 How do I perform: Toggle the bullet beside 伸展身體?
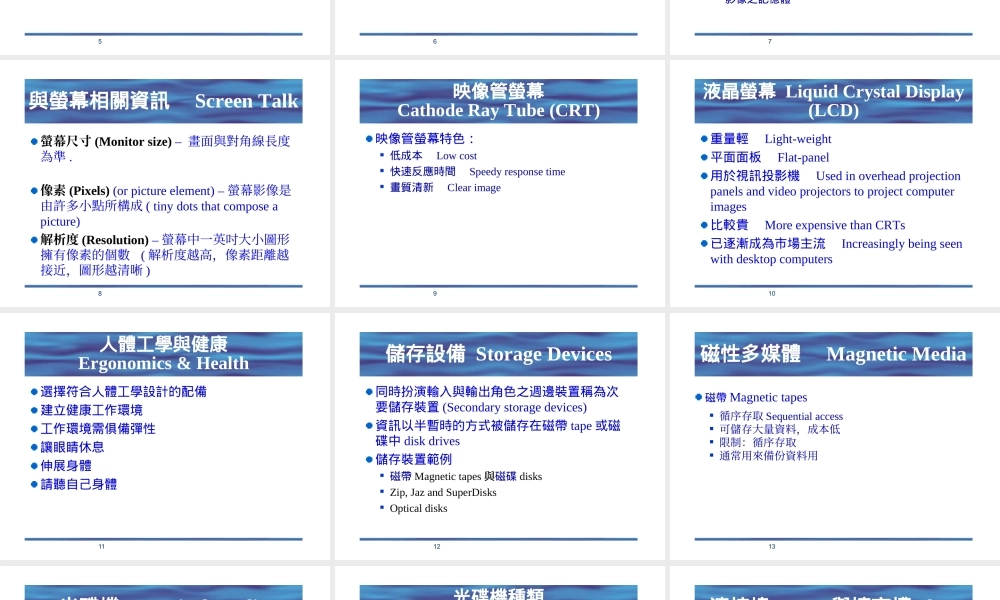[x=32, y=465]
